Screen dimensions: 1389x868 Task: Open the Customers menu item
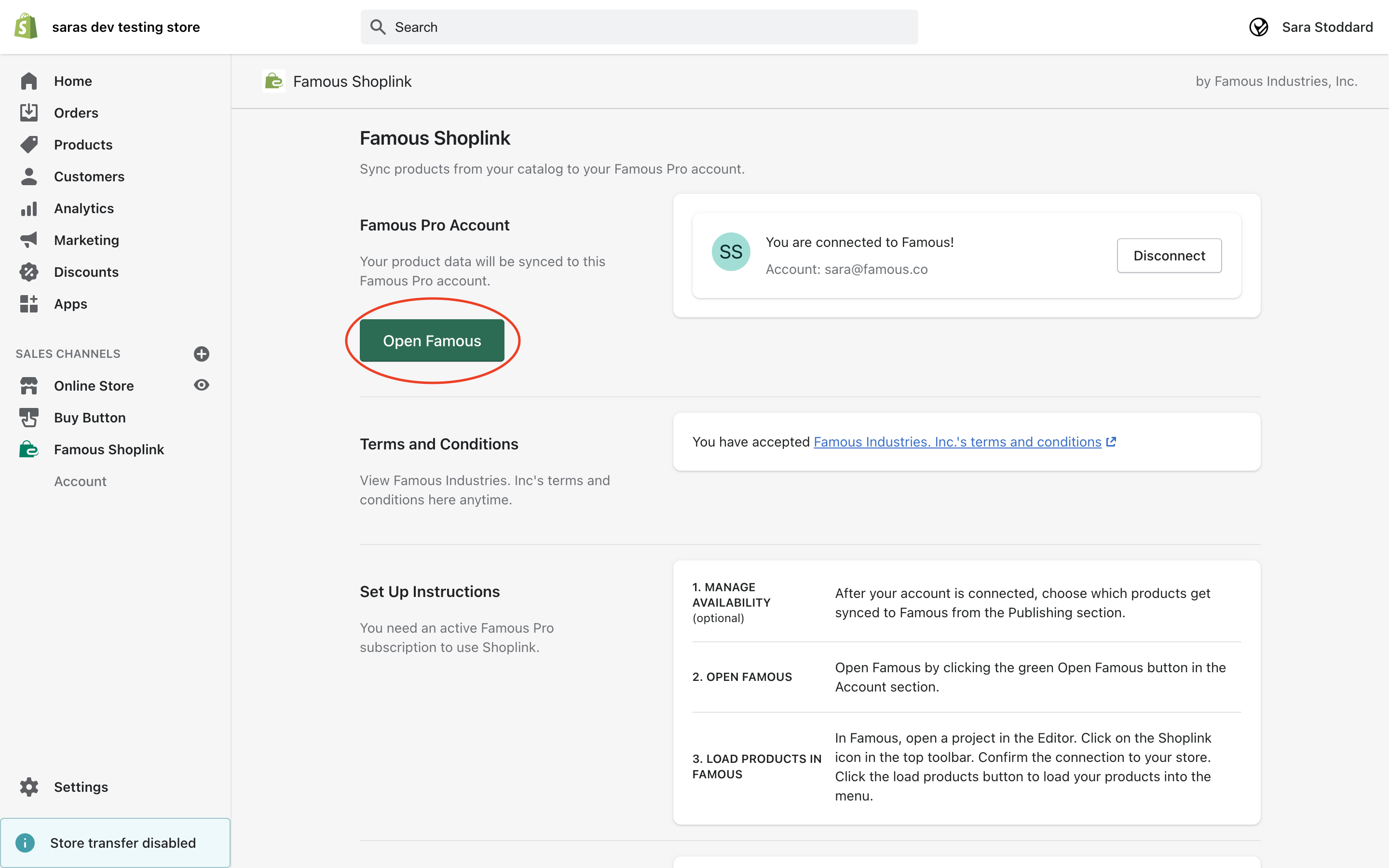[89, 176]
